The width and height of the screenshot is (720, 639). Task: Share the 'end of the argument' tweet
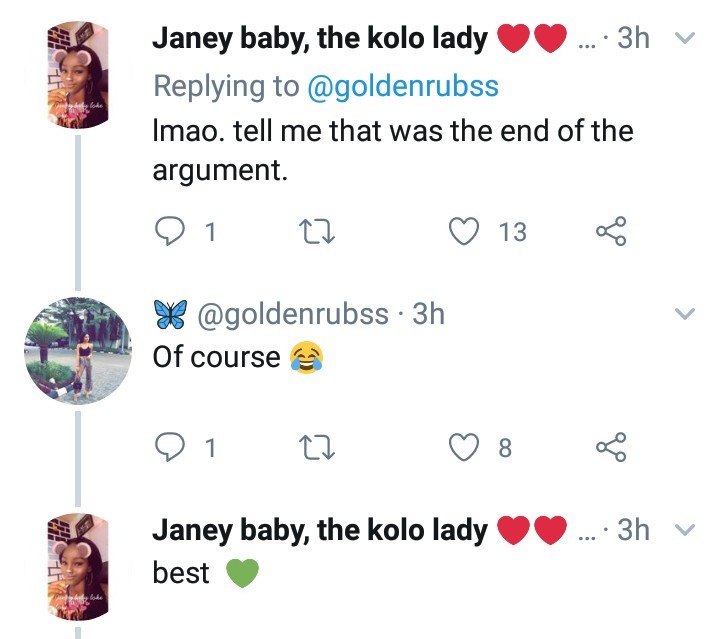pos(611,231)
